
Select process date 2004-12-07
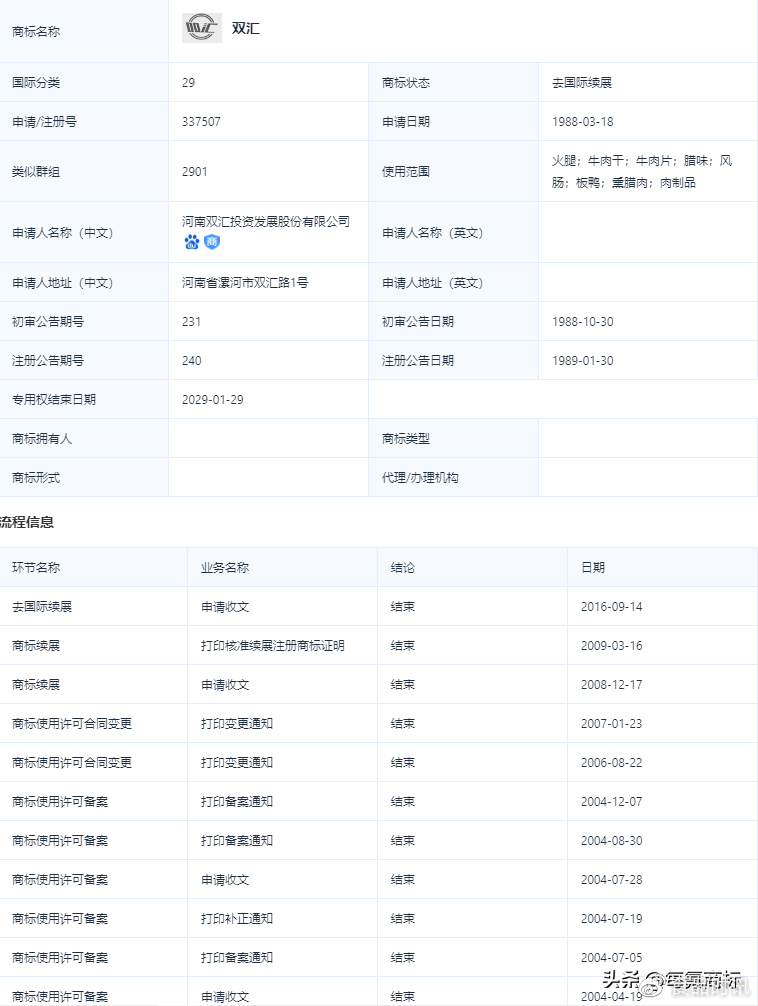coord(612,802)
